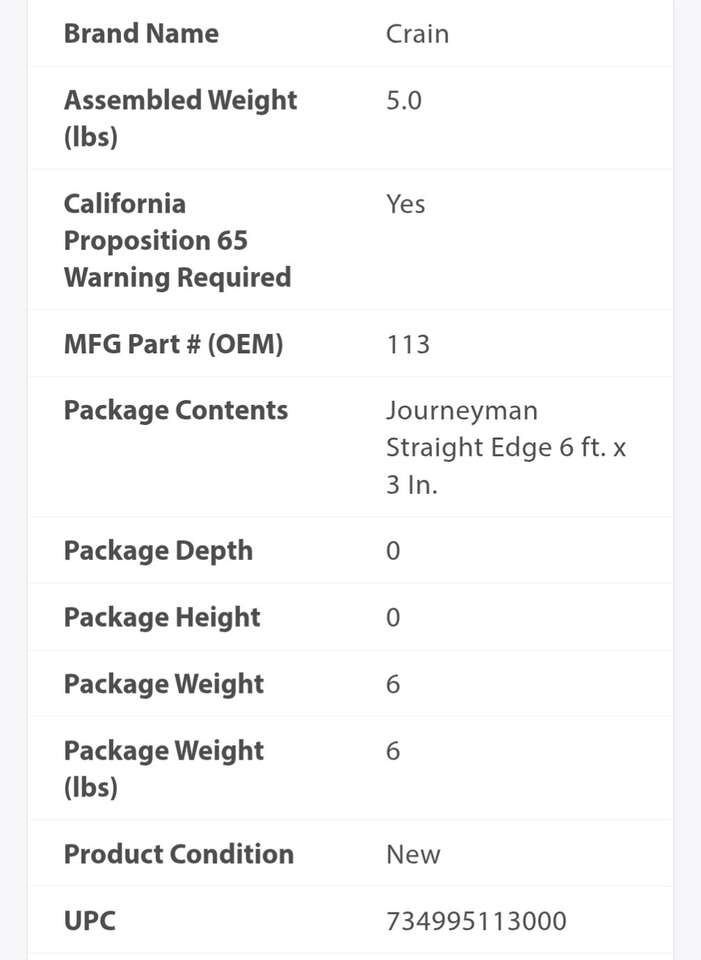Viewport: 701px width, 960px height.
Task: Click Assembled Weight (lbs) label
Action: pos(180,118)
